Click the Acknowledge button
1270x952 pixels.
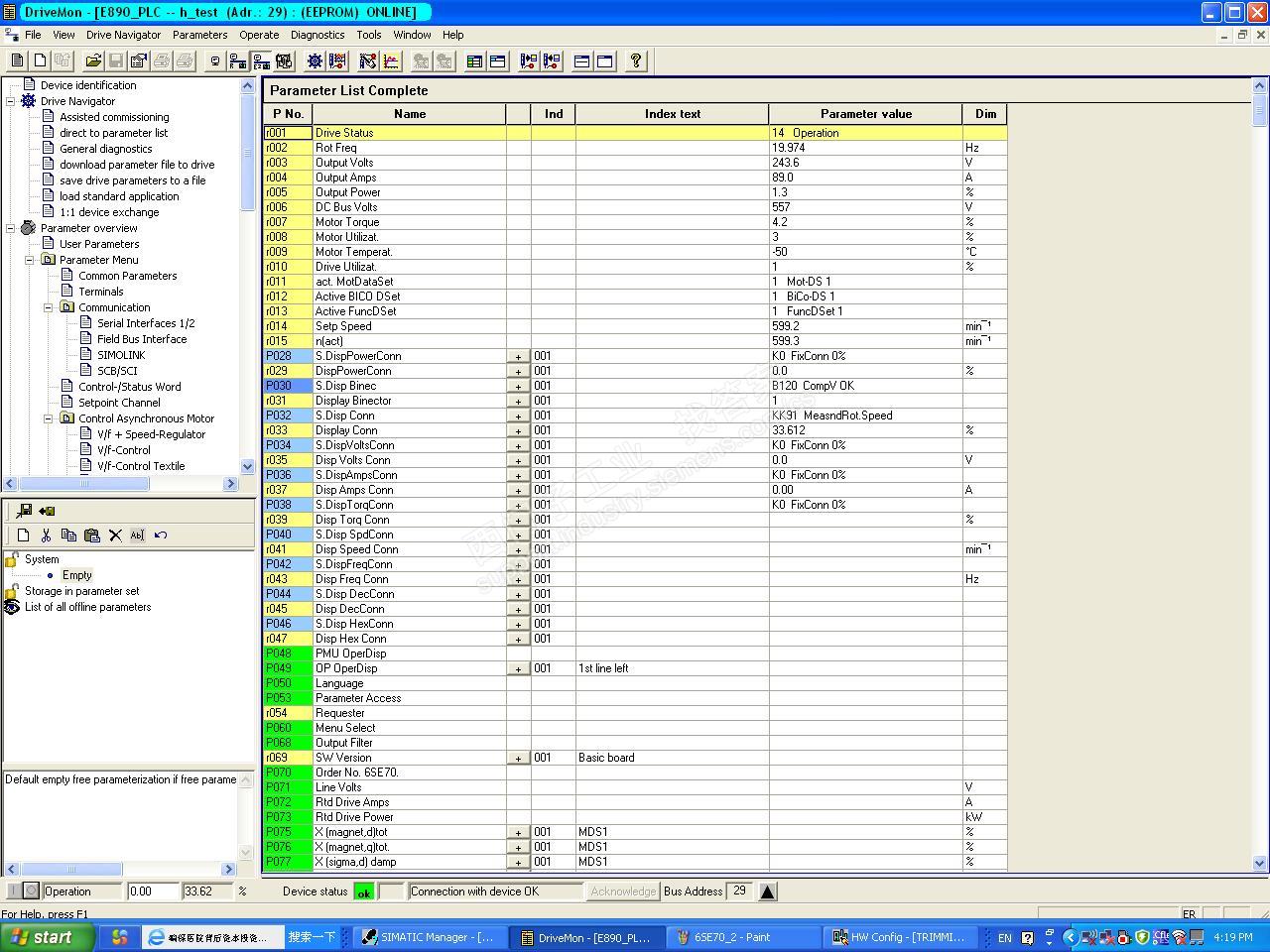(x=623, y=892)
